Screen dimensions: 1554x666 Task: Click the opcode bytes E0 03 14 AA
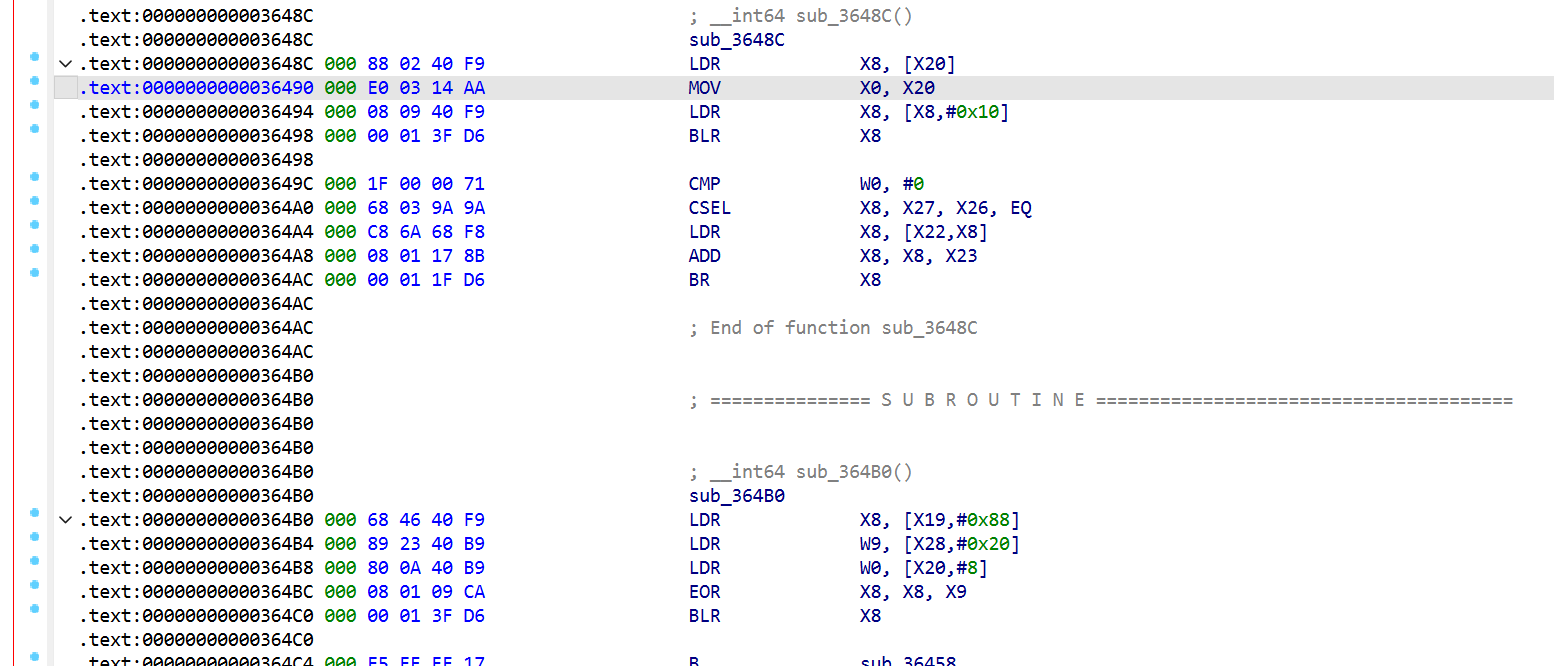coord(426,88)
